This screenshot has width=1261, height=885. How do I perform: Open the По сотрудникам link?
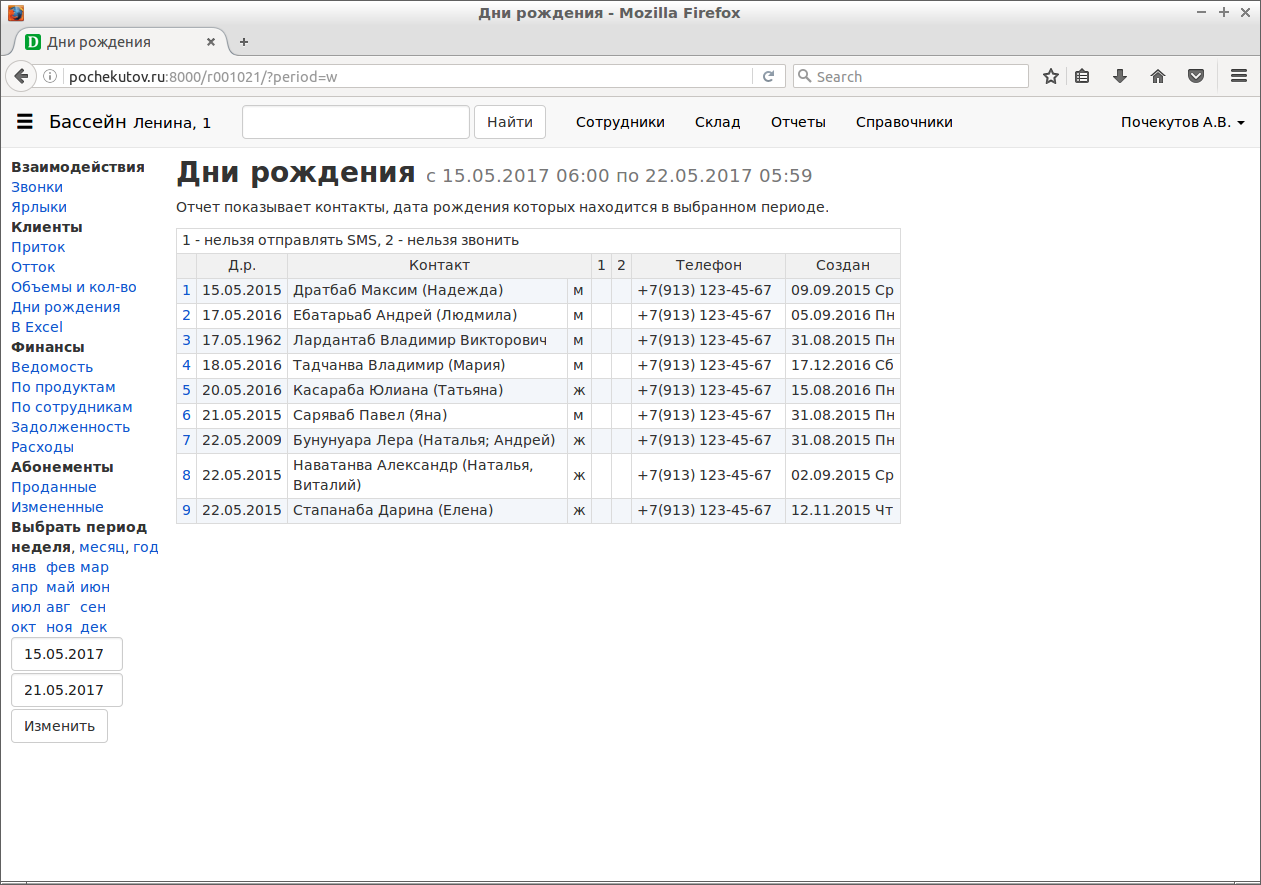click(72, 407)
